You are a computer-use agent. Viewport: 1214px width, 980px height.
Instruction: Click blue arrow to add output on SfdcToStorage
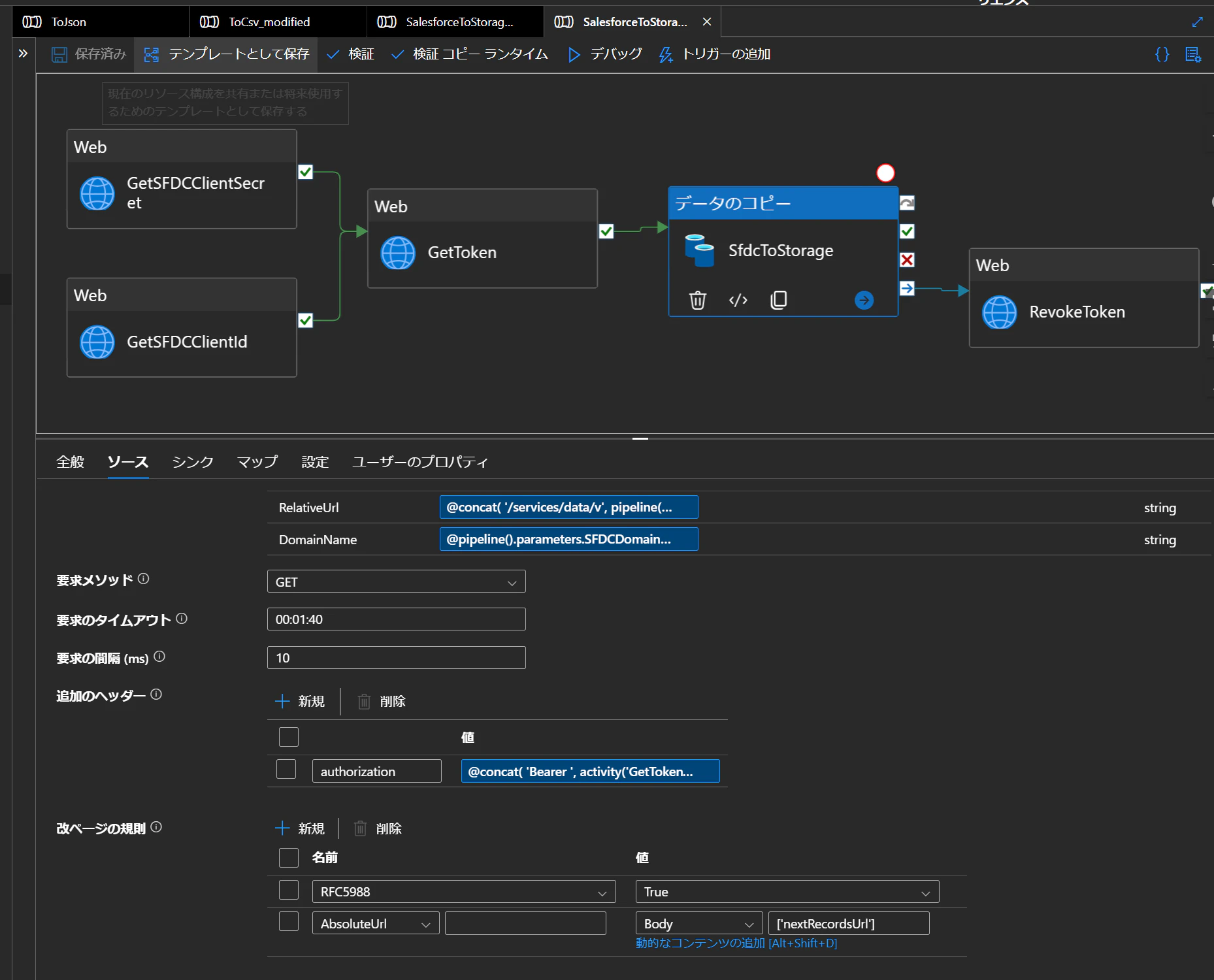coord(864,300)
